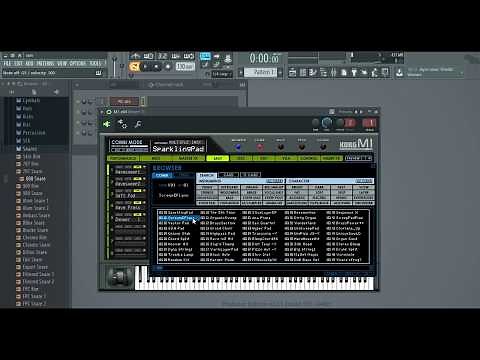Select the Filtered Snare 2 sample
Screen dimensions: 480x360
point(35,282)
